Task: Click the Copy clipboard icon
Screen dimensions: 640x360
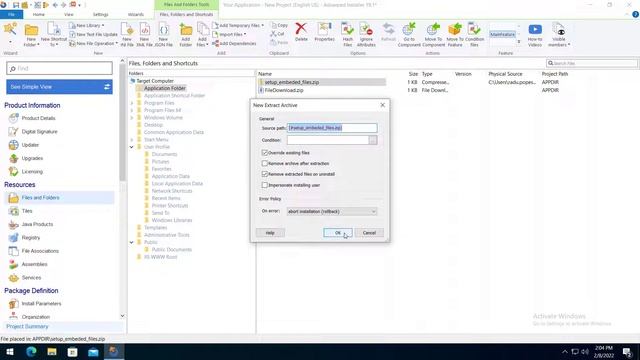Action: click(280, 25)
